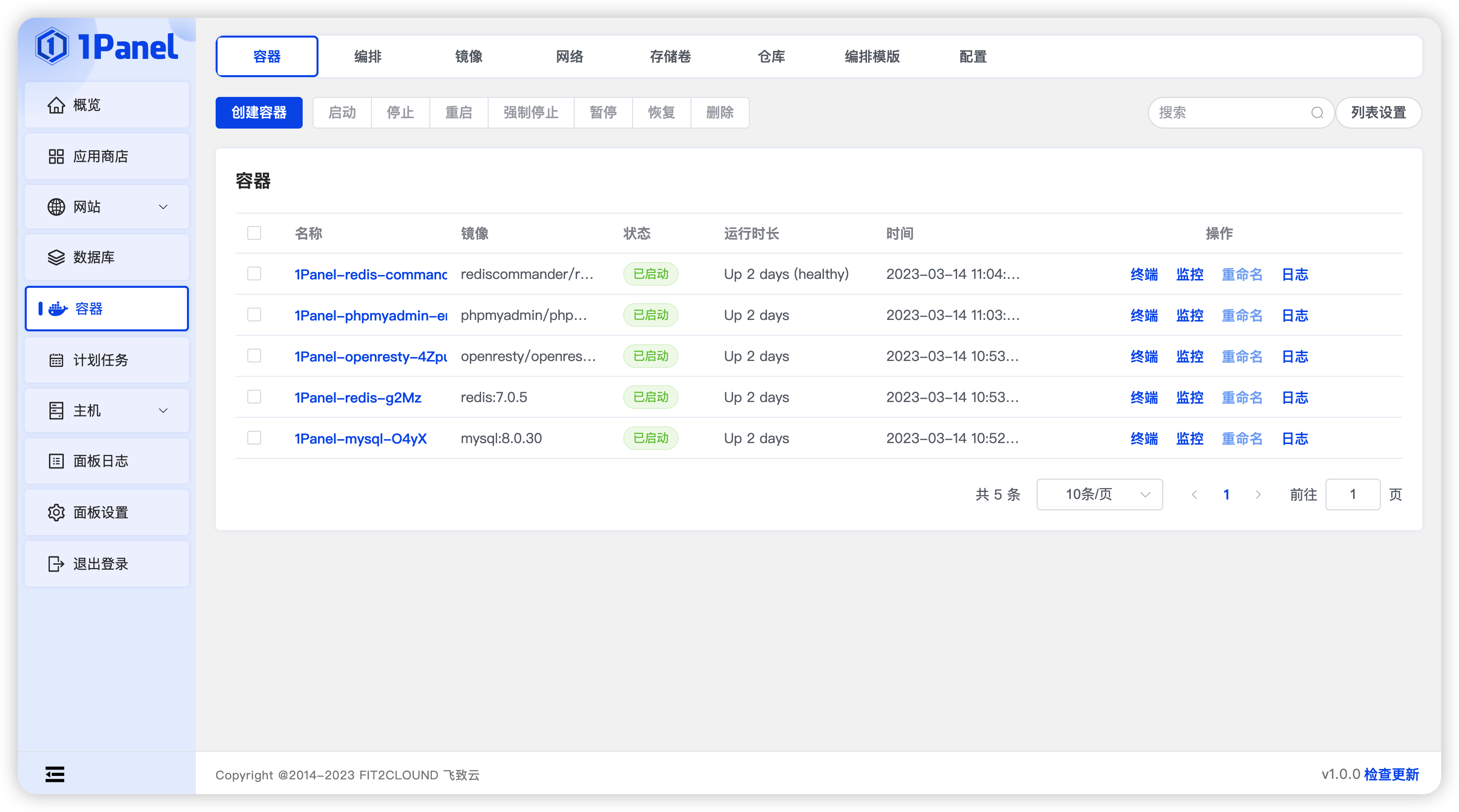Click the 退出登录 logout icon
The width and height of the screenshot is (1459, 812).
click(x=55, y=563)
